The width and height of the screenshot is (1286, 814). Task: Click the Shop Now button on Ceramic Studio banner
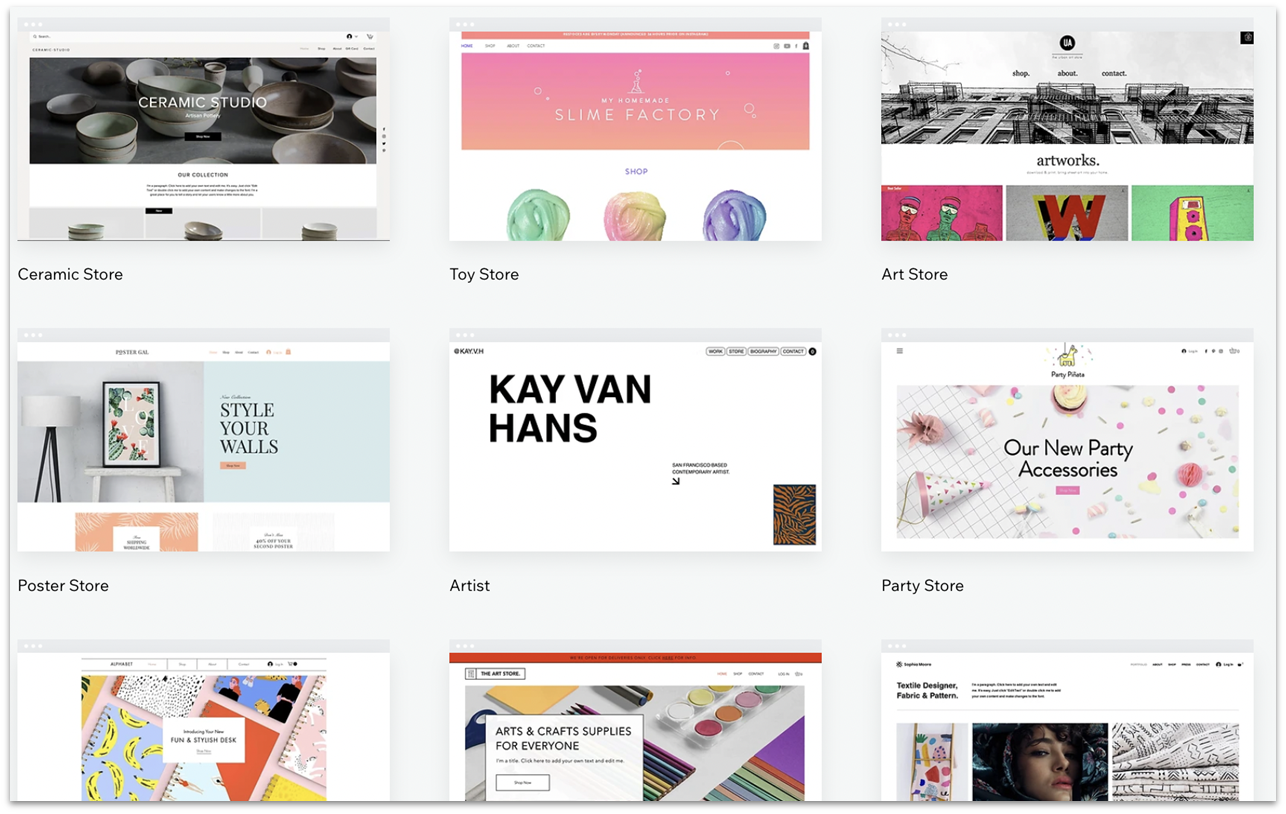[x=203, y=136]
